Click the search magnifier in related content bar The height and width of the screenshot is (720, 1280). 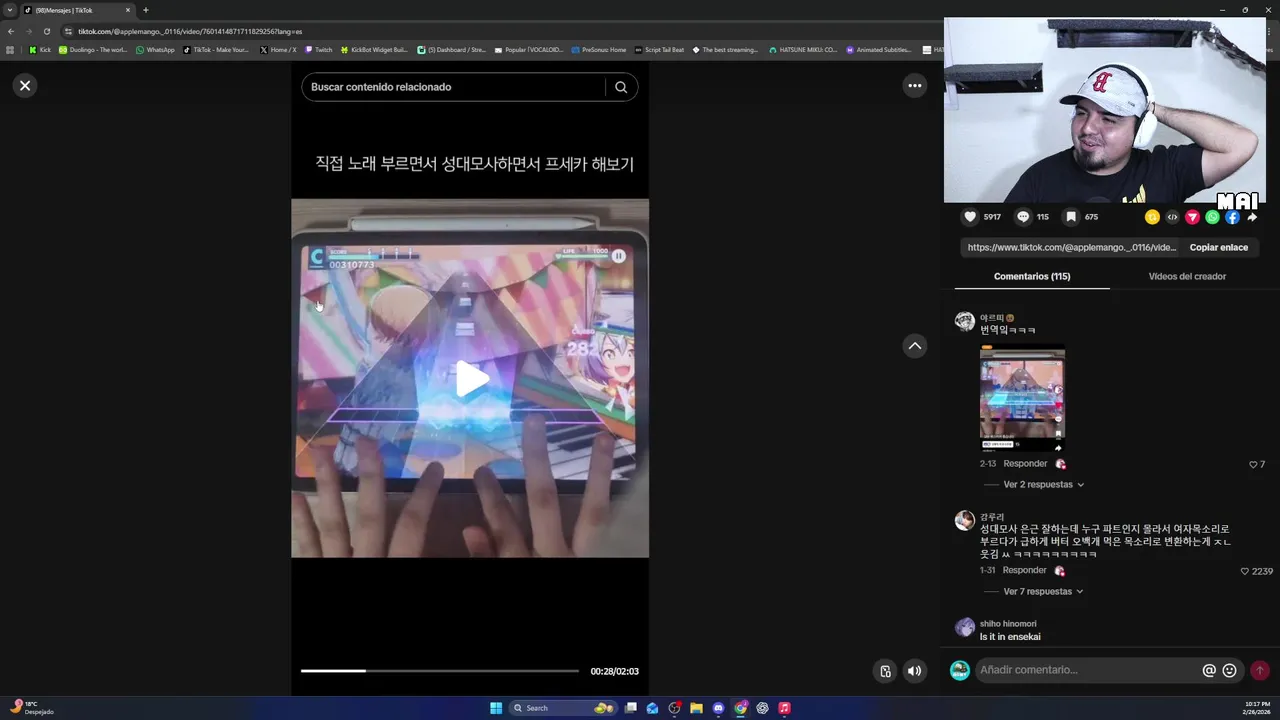621,87
